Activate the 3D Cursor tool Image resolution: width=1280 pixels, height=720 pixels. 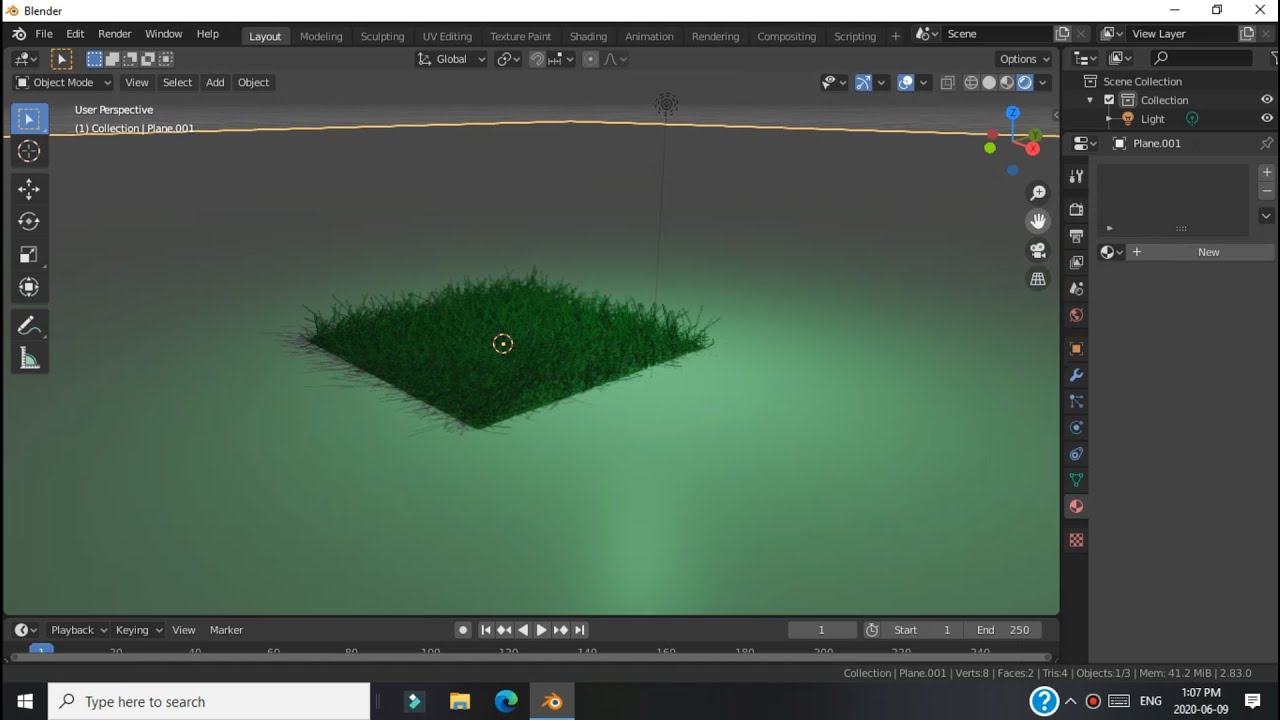[x=29, y=152]
